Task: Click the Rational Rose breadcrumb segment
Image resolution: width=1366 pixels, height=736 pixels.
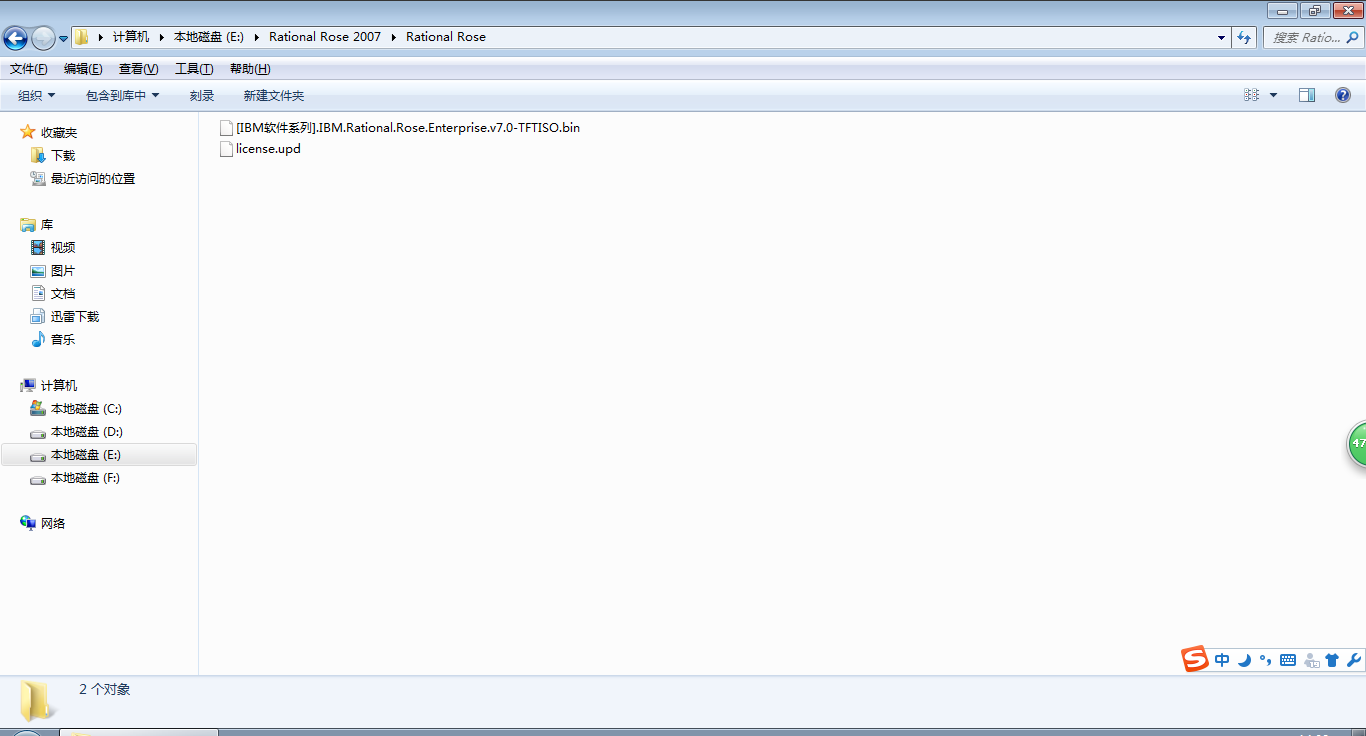Action: 446,37
